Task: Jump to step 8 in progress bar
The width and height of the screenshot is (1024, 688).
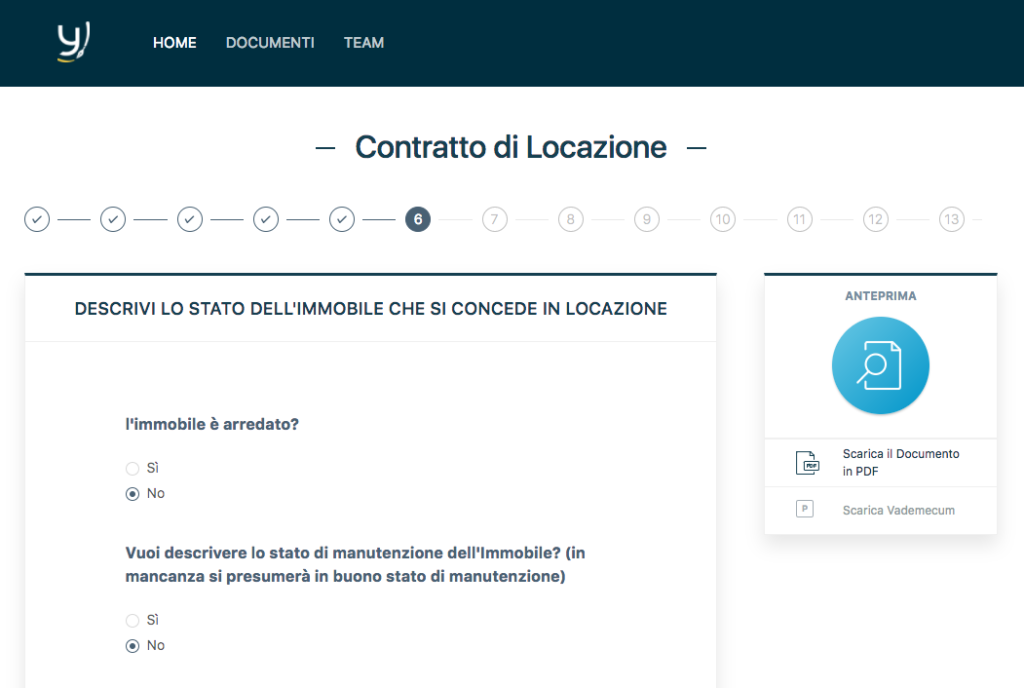Action: tap(570, 219)
